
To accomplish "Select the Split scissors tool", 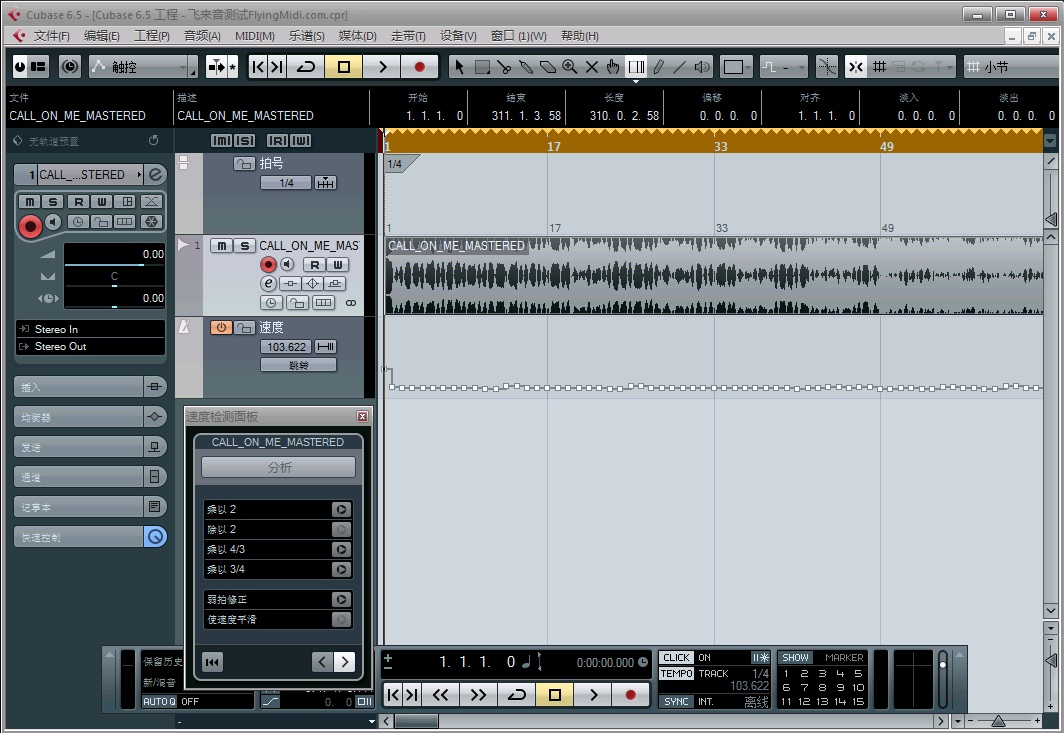I will coord(504,67).
